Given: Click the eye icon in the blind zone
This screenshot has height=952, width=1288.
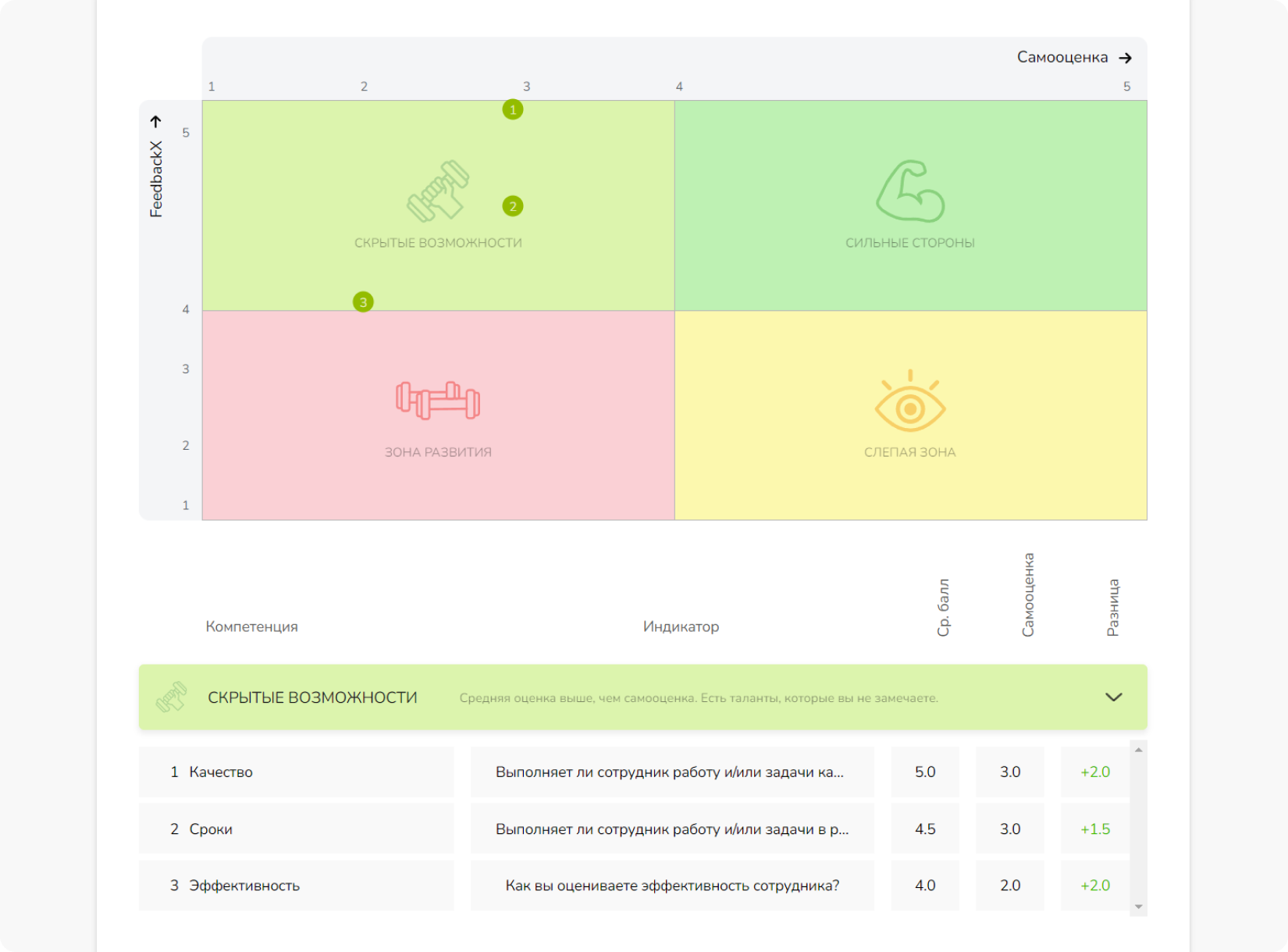Looking at the screenshot, I should pyautogui.click(x=909, y=402).
